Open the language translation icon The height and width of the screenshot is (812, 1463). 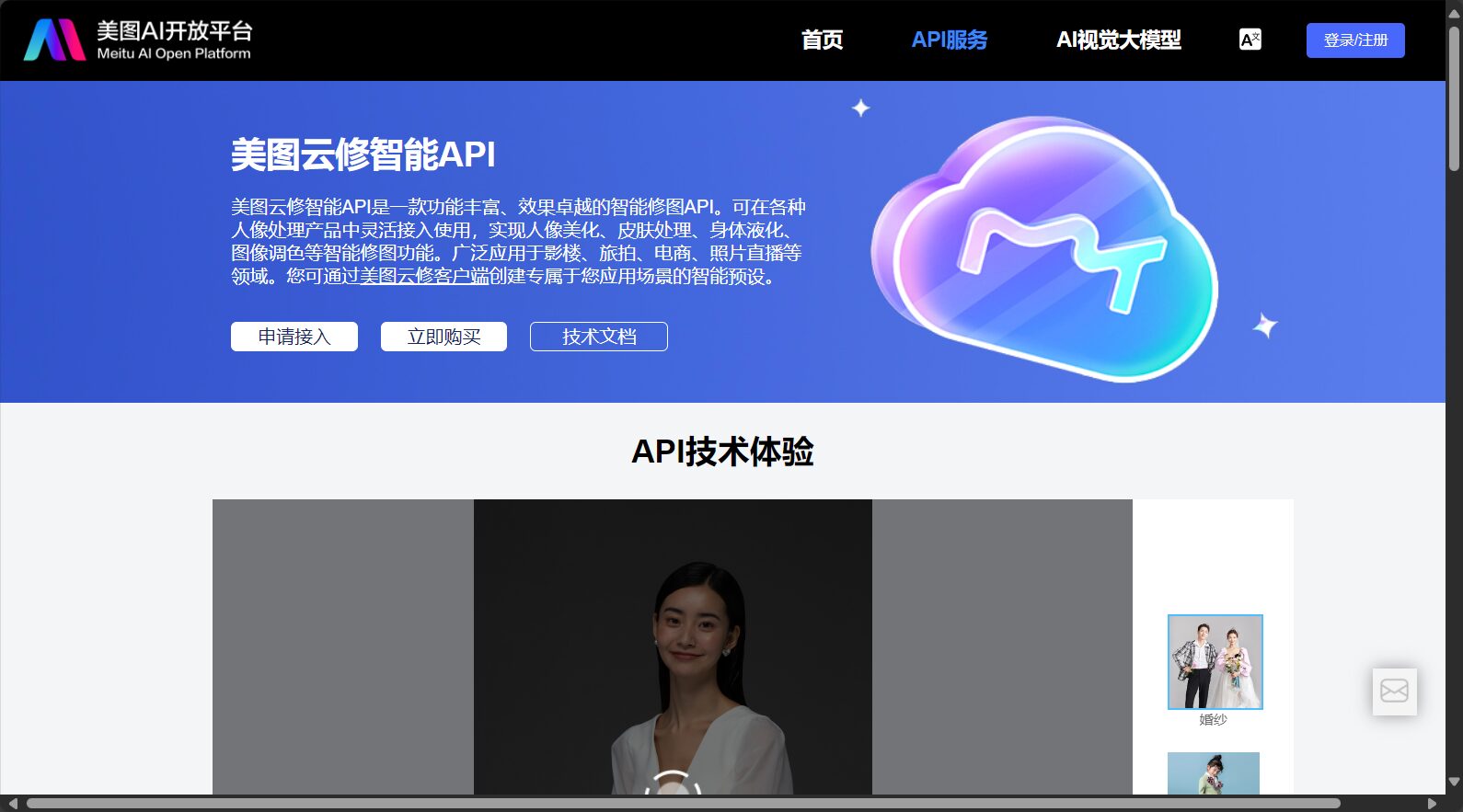click(x=1250, y=40)
